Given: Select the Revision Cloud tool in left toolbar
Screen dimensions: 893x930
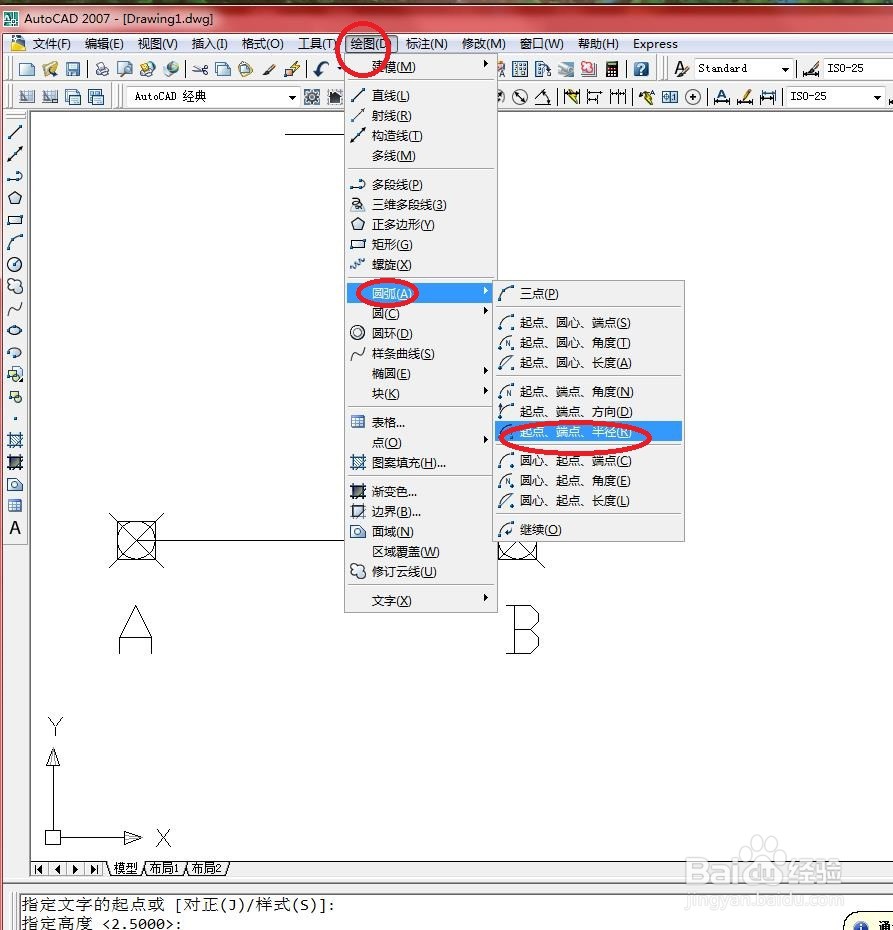Looking at the screenshot, I should click(x=15, y=286).
